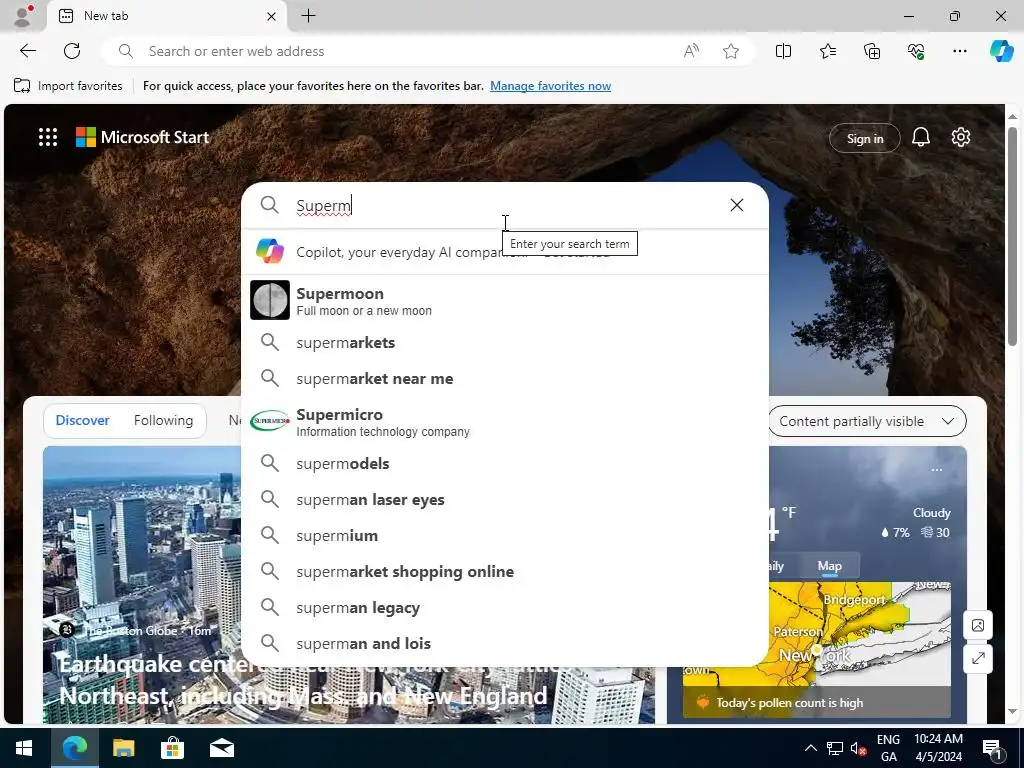Image resolution: width=1024 pixels, height=768 pixels.
Task: Clear the search box with X
Action: 737,205
